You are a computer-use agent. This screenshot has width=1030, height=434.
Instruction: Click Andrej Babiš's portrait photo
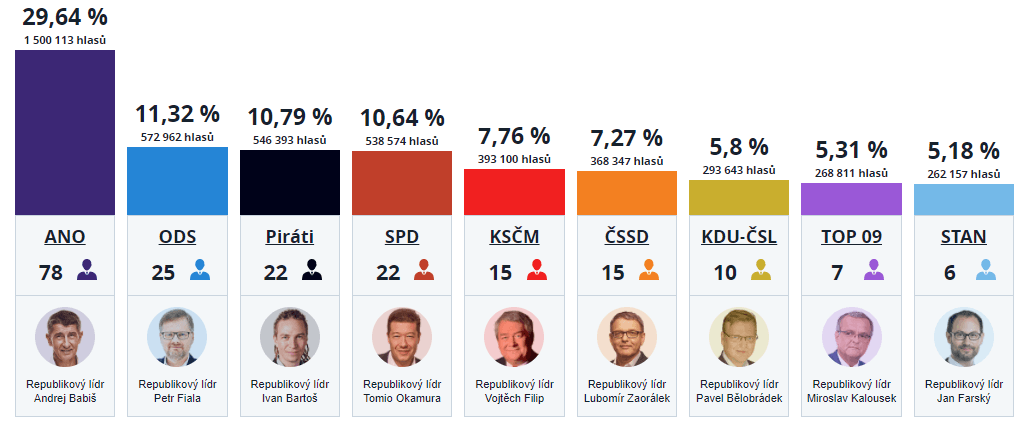(65, 337)
